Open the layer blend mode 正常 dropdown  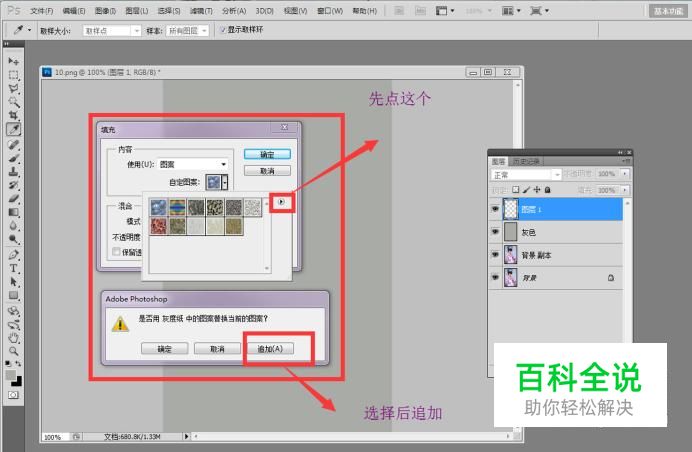click(x=526, y=175)
